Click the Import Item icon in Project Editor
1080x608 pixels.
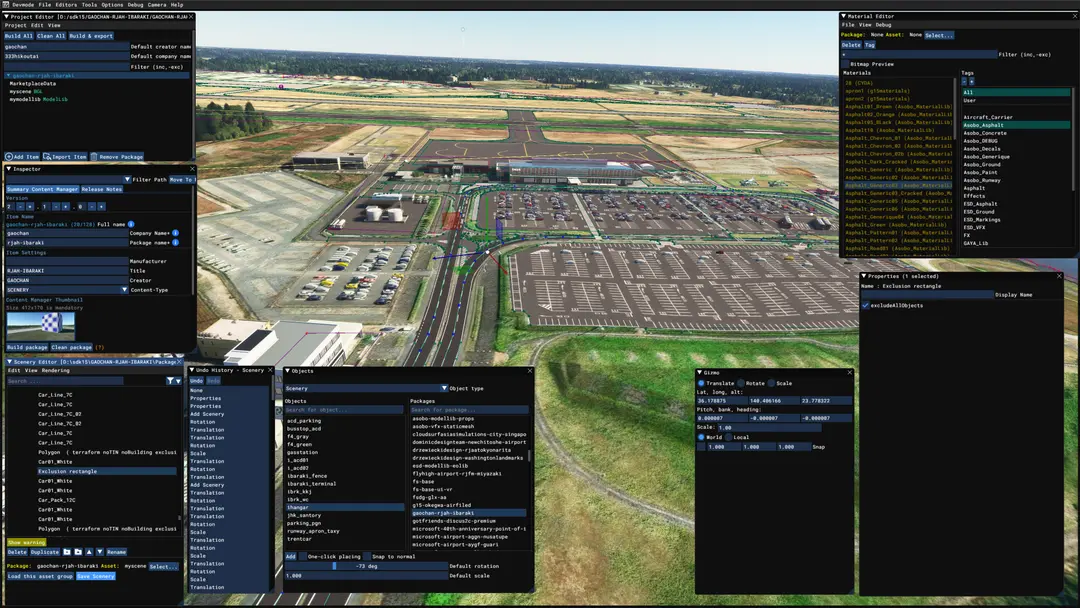tap(48, 157)
